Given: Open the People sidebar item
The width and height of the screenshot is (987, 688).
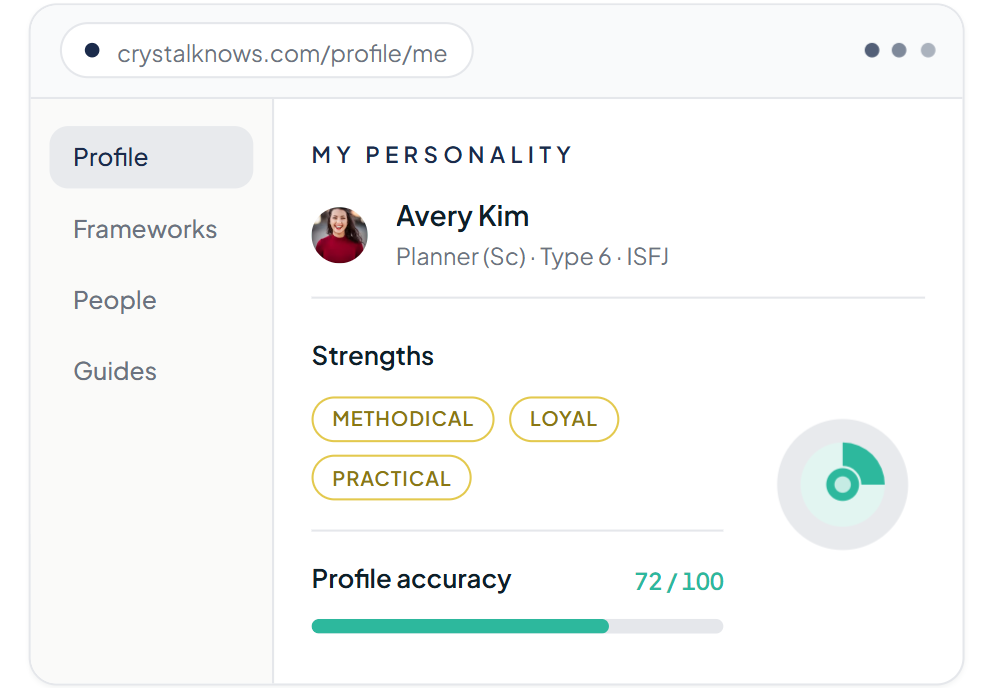Looking at the screenshot, I should [x=115, y=300].
